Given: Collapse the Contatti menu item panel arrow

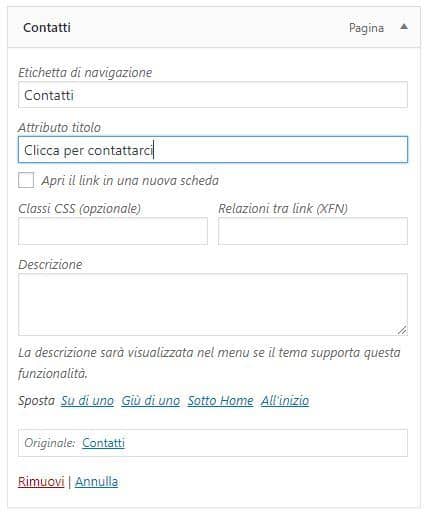Looking at the screenshot, I should 404,27.
